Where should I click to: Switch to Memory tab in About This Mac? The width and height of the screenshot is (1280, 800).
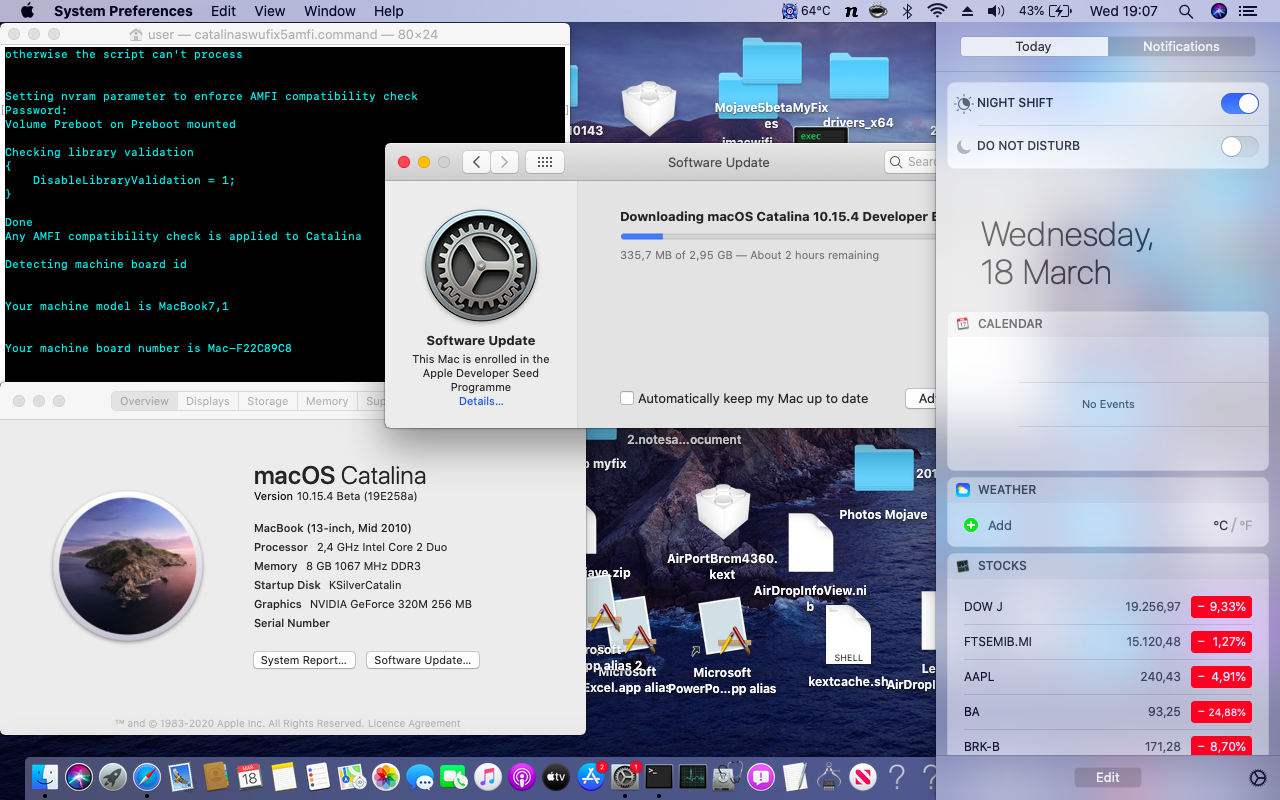point(327,401)
